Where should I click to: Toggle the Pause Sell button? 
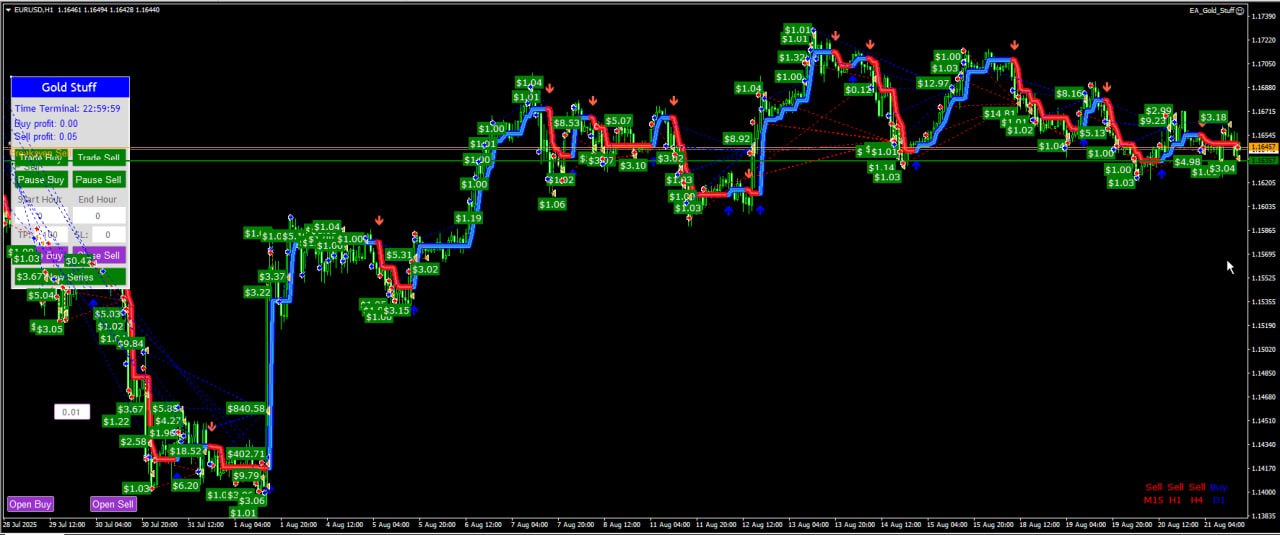pyautogui.click(x=99, y=180)
